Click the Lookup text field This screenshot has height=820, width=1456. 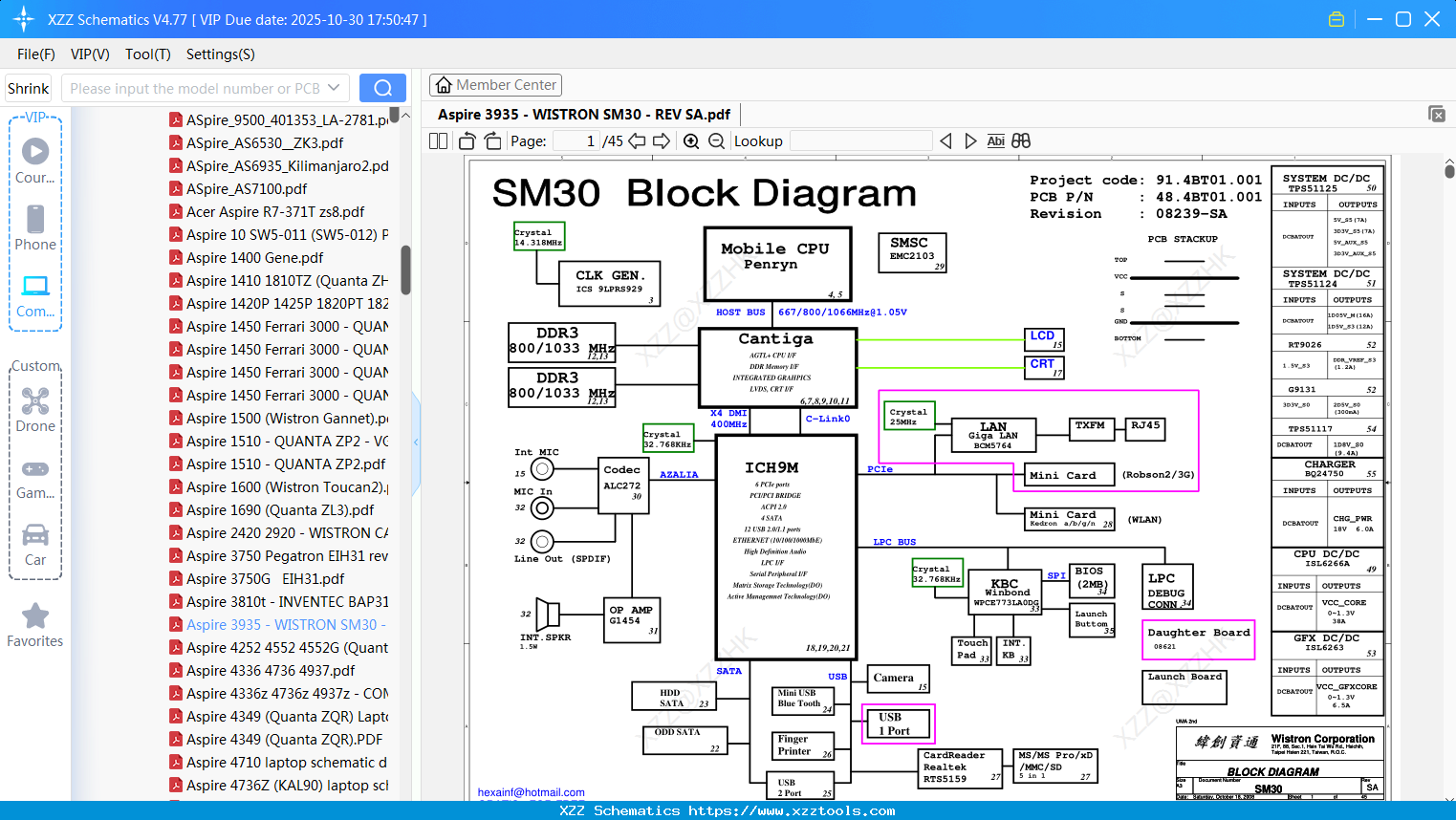[x=861, y=140]
